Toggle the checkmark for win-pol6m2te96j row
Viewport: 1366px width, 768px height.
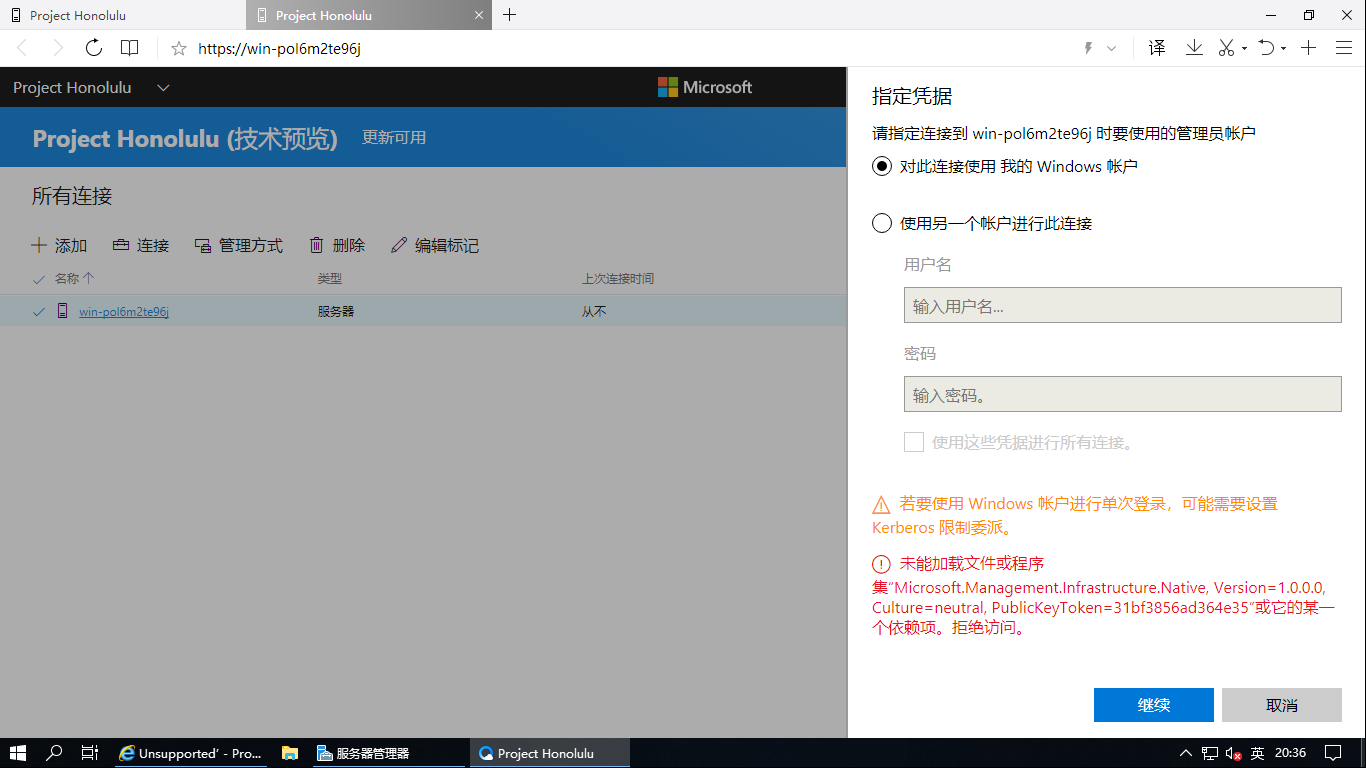pyautogui.click(x=39, y=311)
